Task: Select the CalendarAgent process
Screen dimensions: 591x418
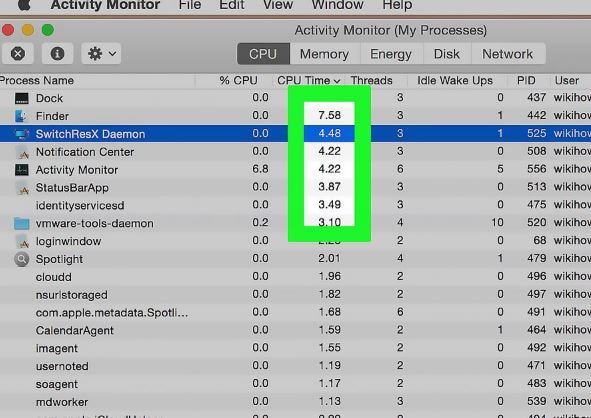Action: [x=296, y=331]
